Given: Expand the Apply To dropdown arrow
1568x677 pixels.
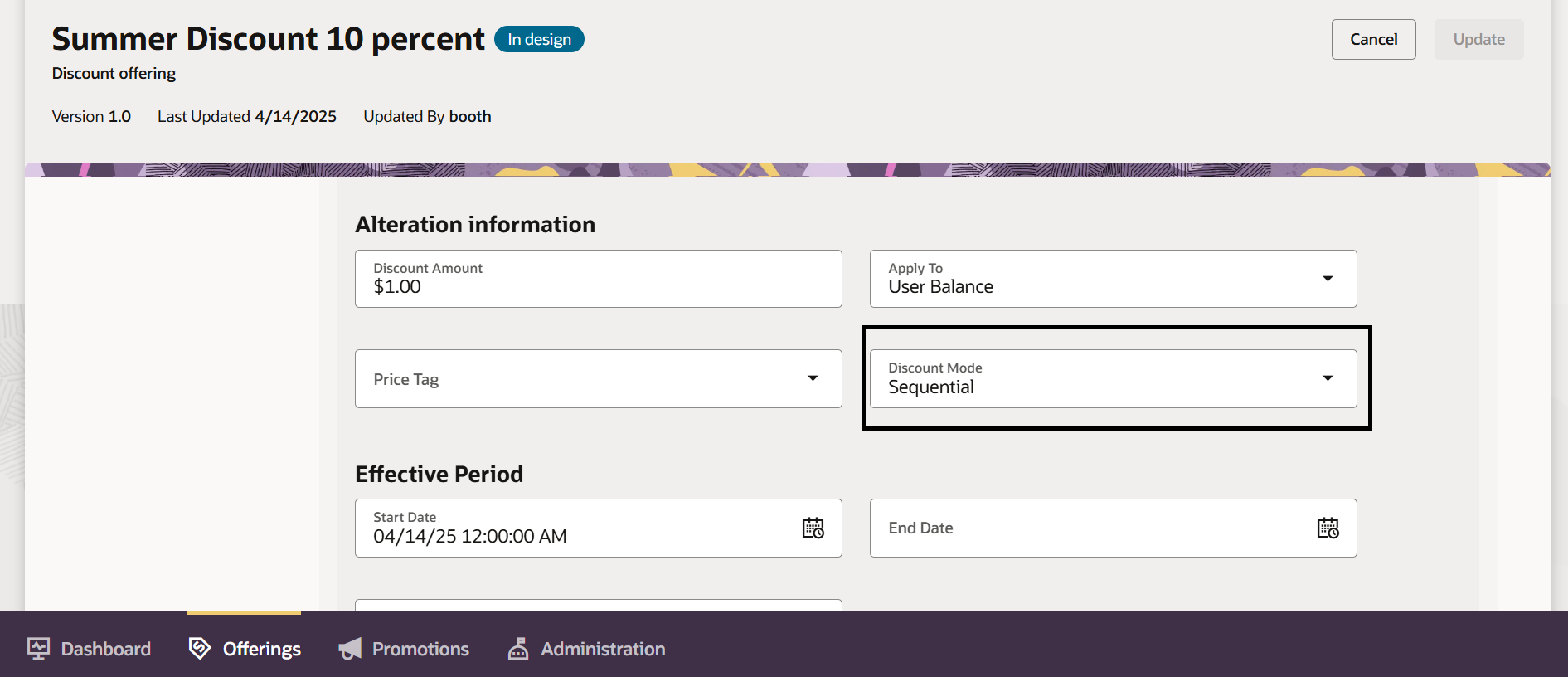Looking at the screenshot, I should [x=1328, y=279].
